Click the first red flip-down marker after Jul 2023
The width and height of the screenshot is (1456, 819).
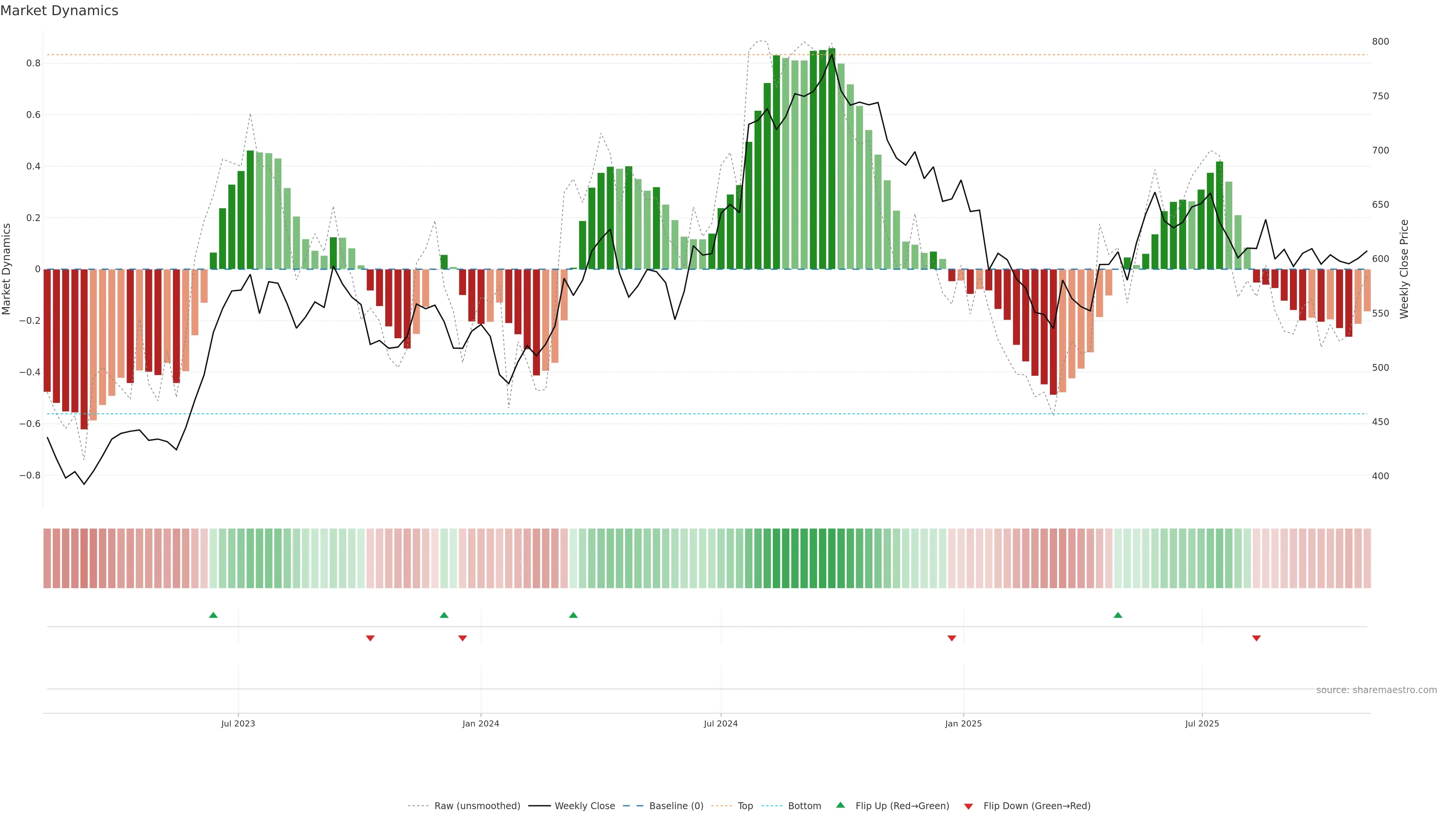370,638
